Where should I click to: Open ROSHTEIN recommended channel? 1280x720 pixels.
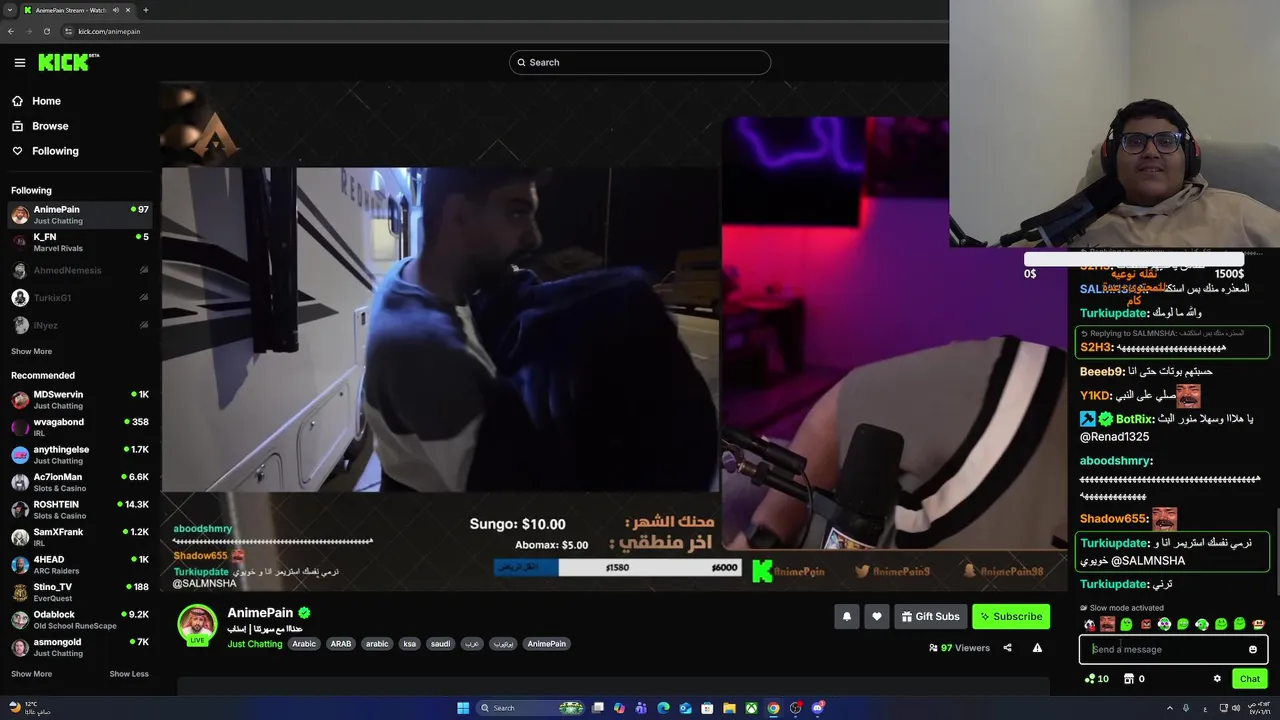click(79, 510)
